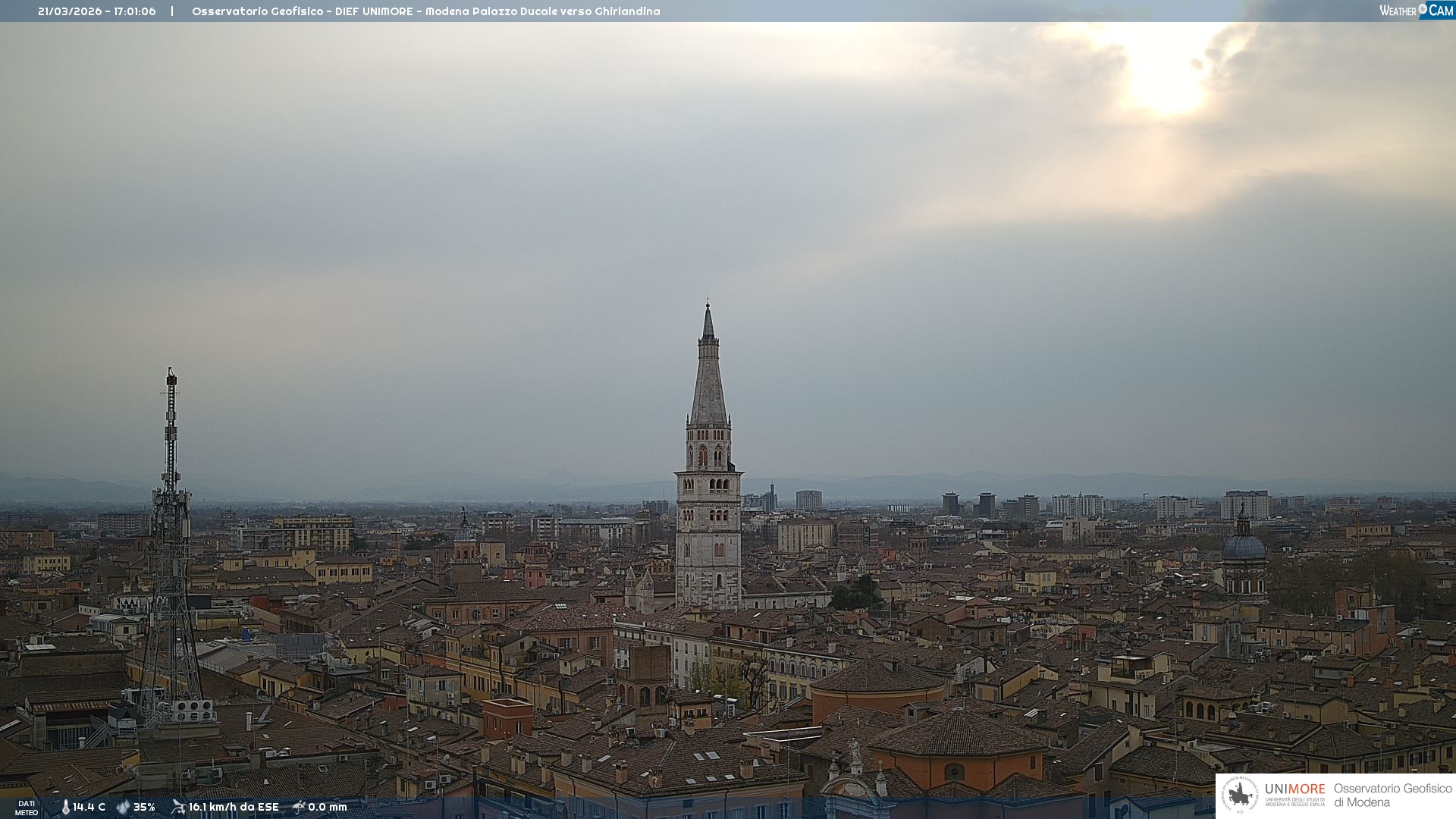Image resolution: width=1456 pixels, height=819 pixels.
Task: Click the WeatherCam logo
Action: point(1416,10)
